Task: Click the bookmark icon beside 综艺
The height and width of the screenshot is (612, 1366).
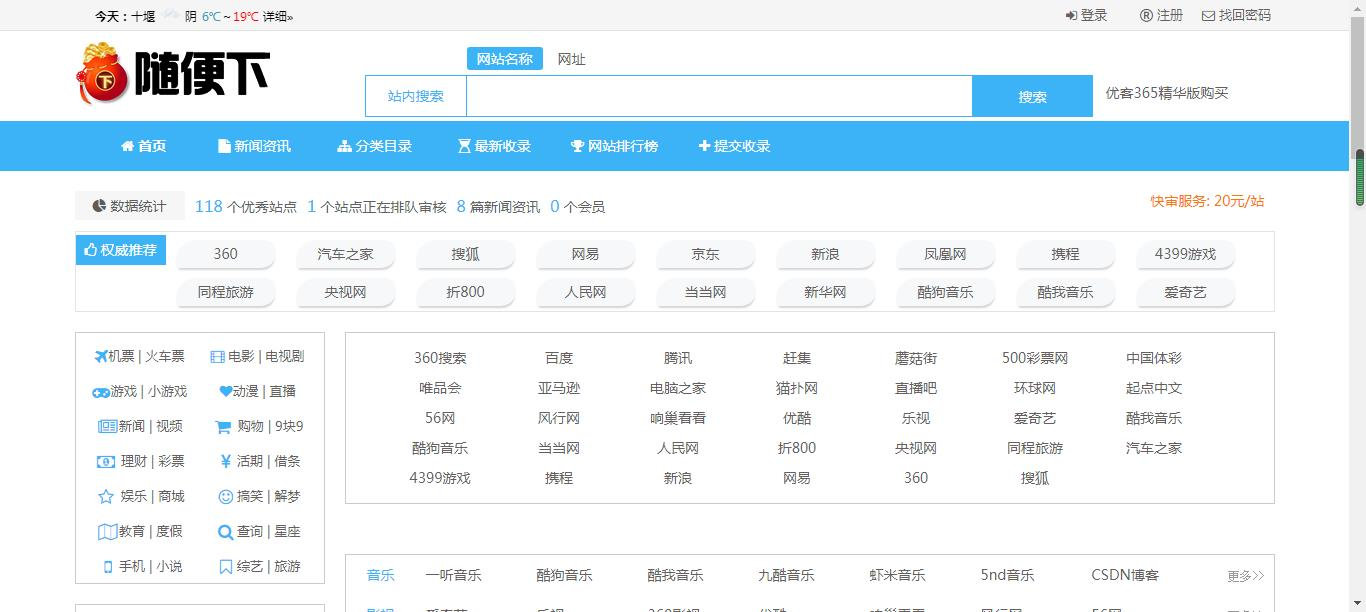Action: [x=226, y=567]
